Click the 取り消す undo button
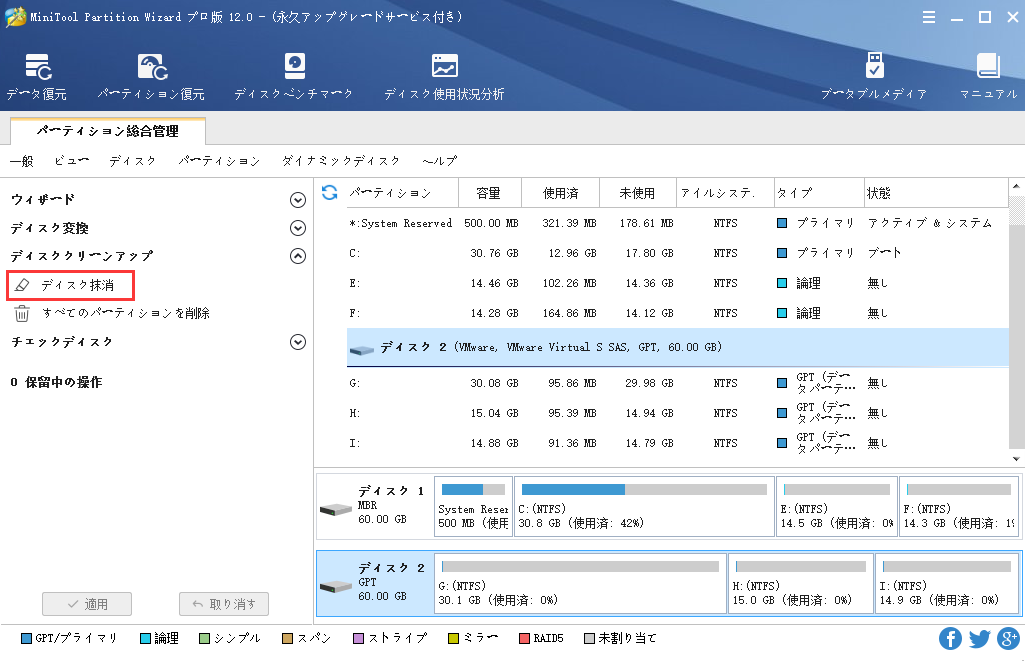Image resolution: width=1025 pixels, height=661 pixels. point(224,604)
